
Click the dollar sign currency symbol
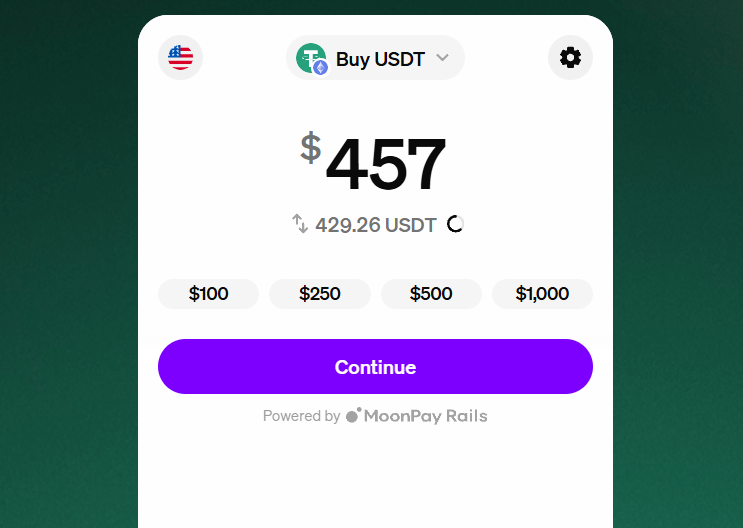point(311,147)
